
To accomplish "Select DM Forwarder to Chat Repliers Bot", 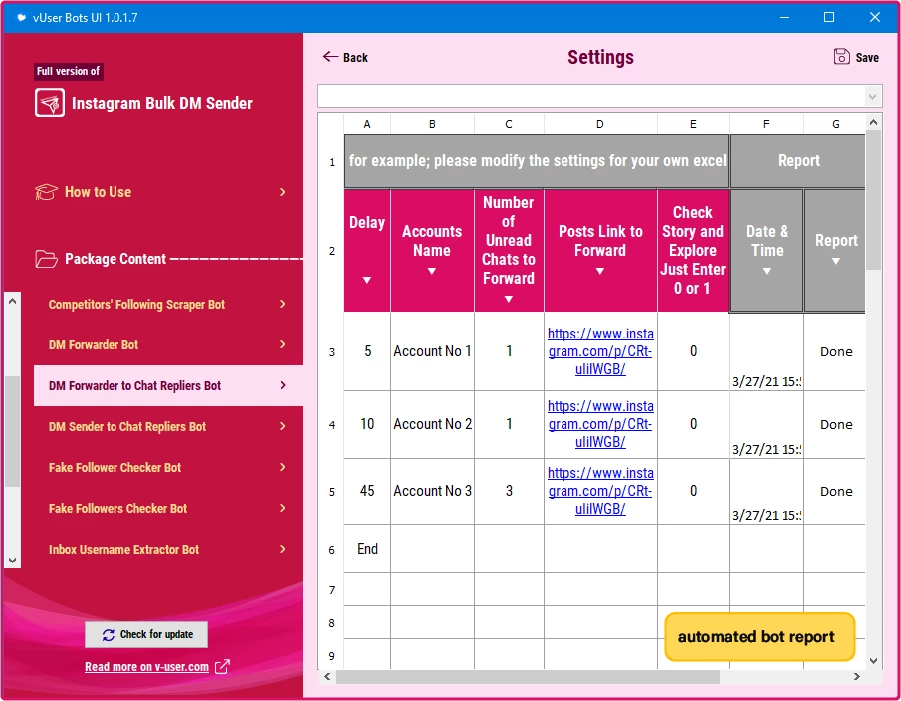I will [x=168, y=386].
